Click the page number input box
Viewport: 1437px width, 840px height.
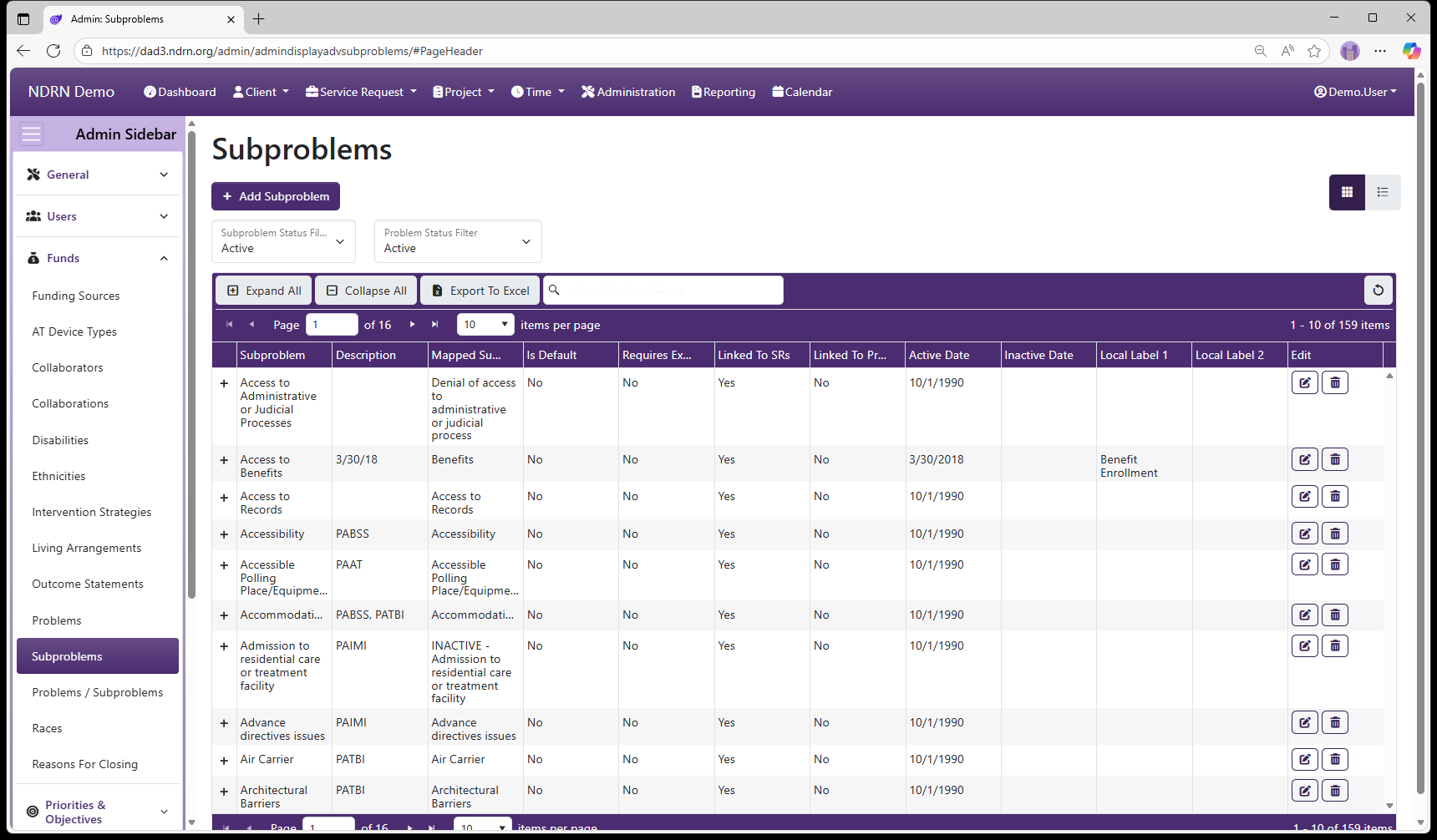[332, 324]
